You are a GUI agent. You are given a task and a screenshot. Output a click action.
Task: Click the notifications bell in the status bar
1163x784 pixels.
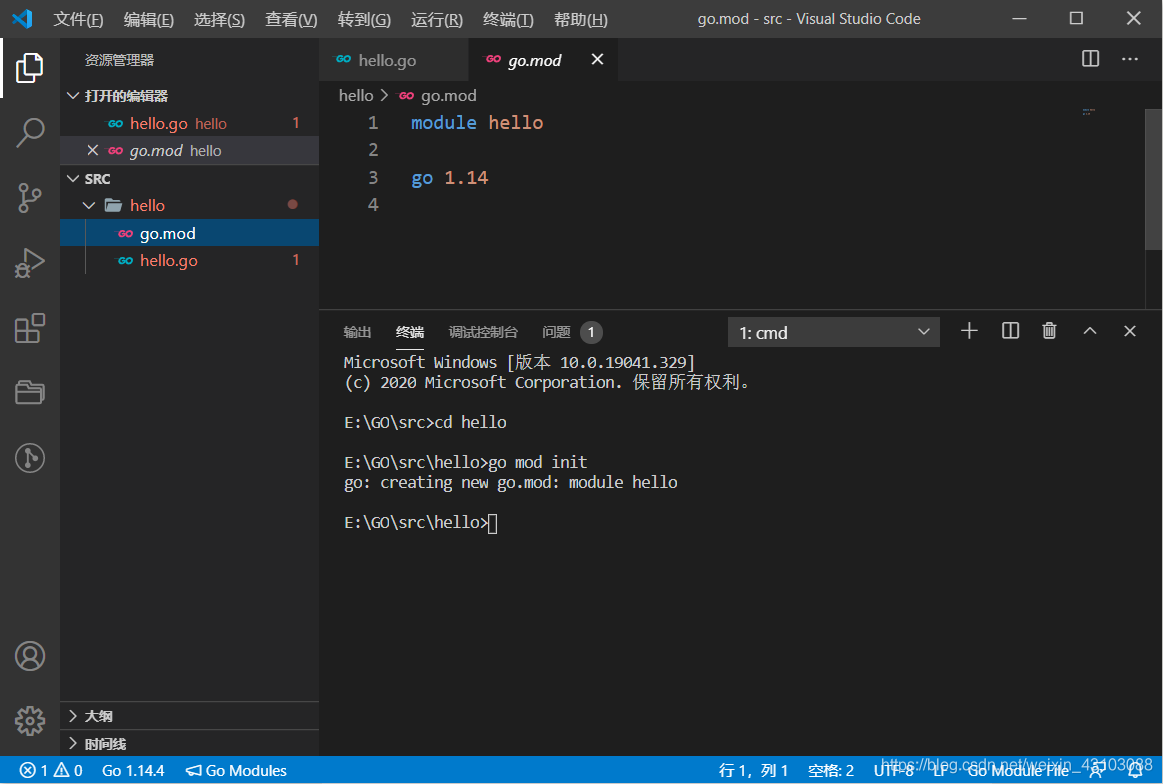[1136, 771]
